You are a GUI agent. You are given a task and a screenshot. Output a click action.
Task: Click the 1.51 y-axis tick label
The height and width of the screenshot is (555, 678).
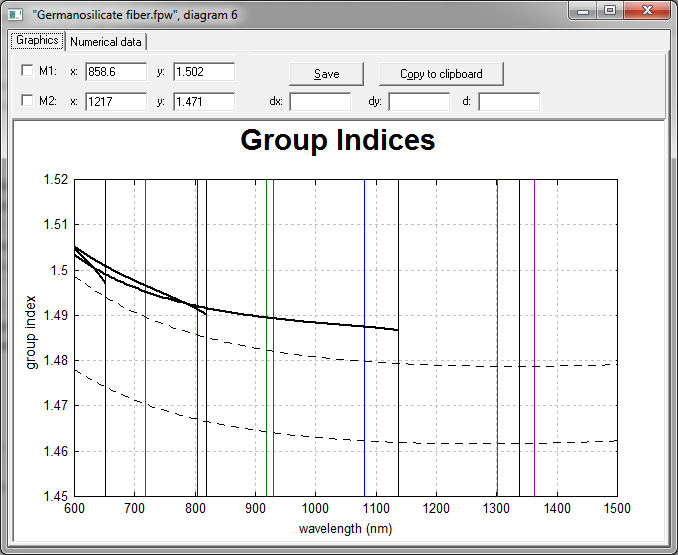point(56,224)
